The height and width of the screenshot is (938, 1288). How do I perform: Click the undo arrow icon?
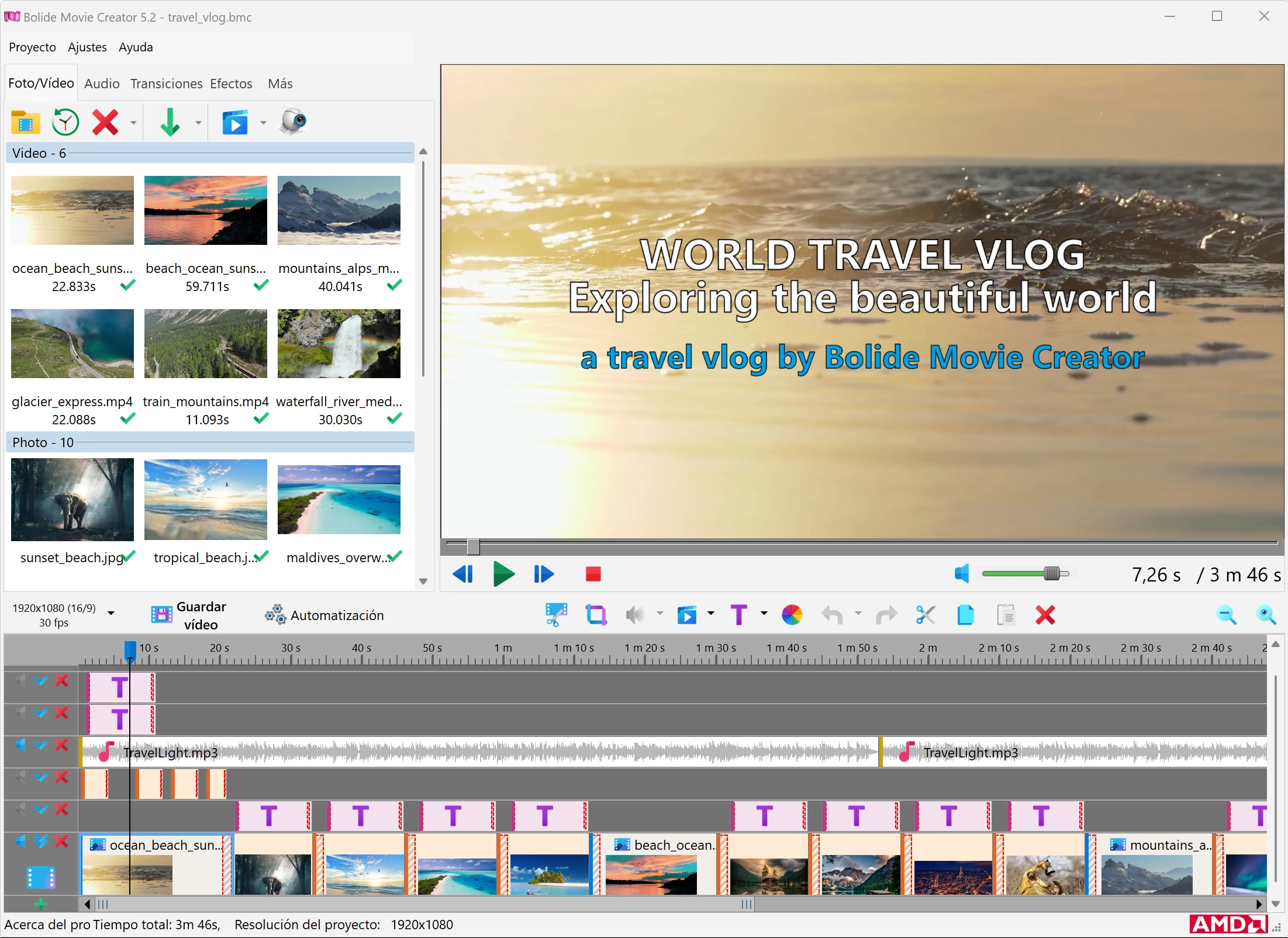coord(833,615)
